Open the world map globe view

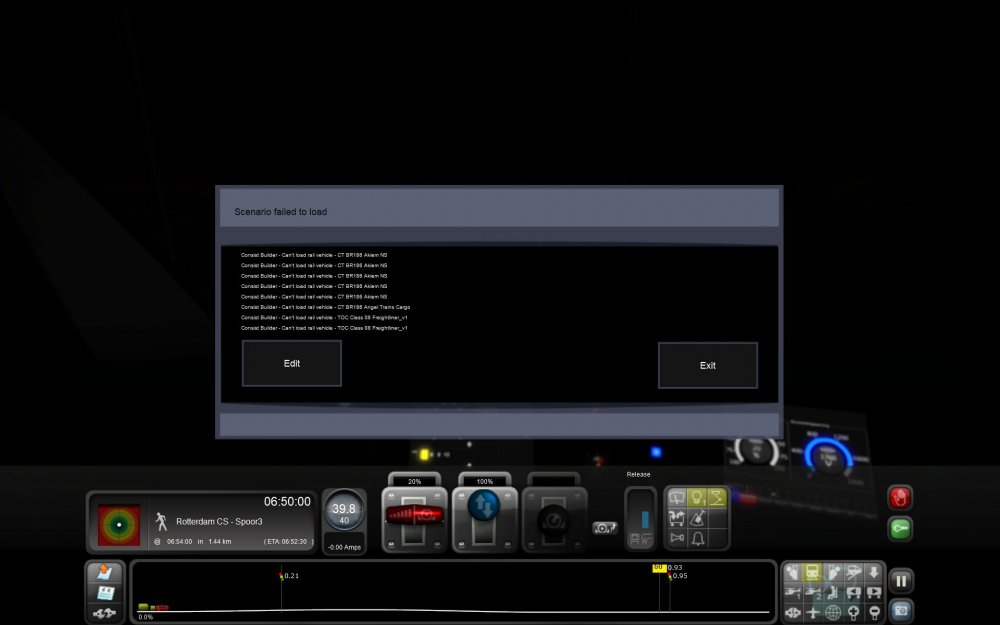(833, 612)
